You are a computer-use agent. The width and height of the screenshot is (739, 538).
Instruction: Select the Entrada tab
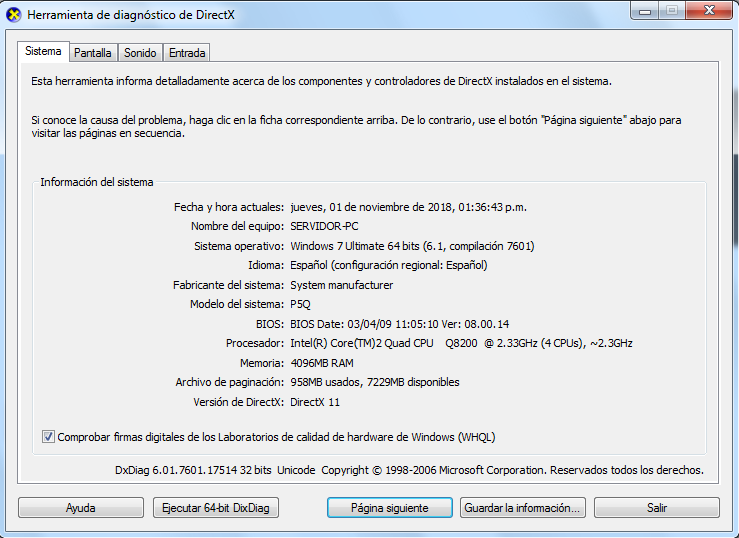(x=187, y=53)
